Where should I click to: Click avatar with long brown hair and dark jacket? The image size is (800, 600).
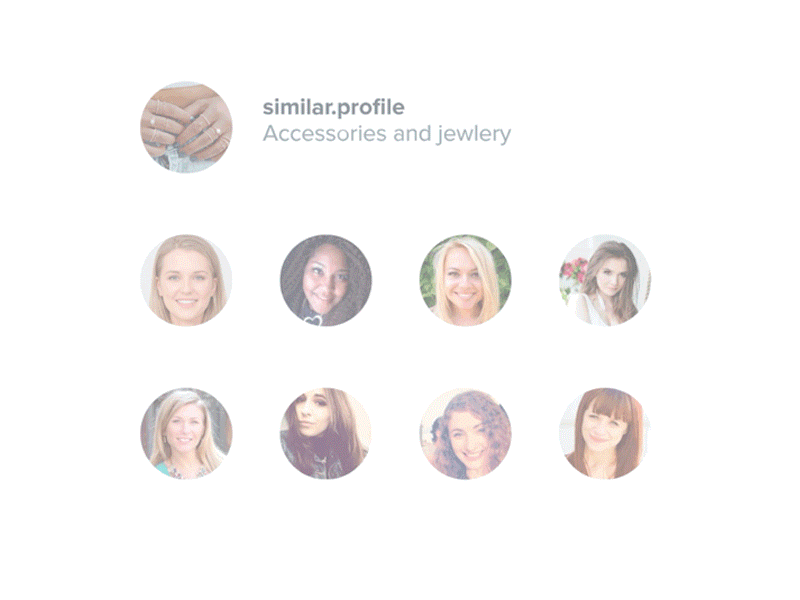326,433
